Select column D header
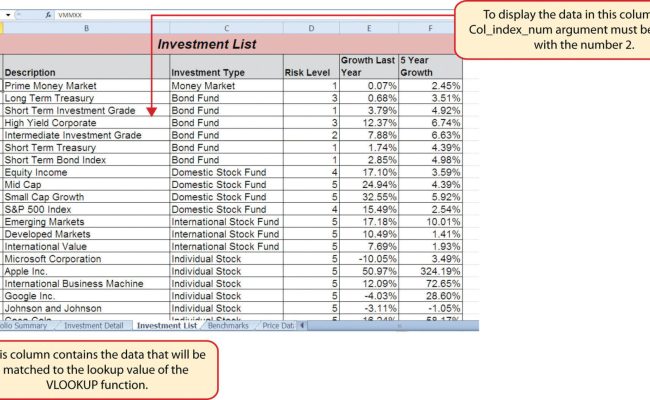This screenshot has height=400, width=650. [x=311, y=28]
